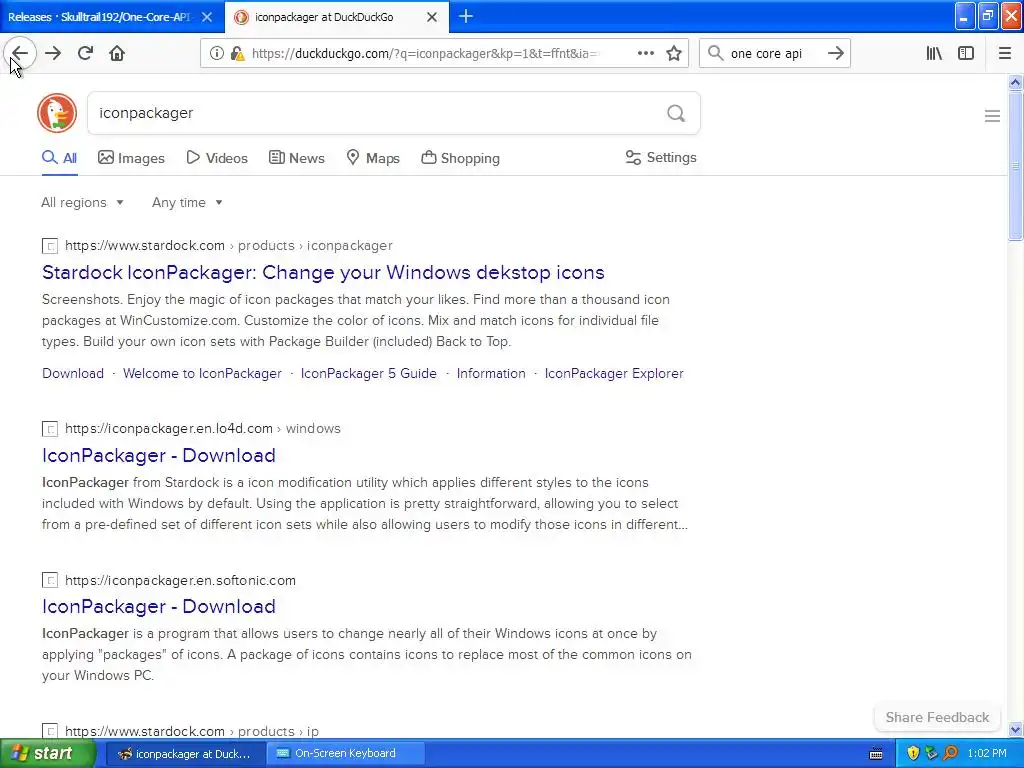Open DuckDuckGo Settings
The image size is (1024, 768).
click(661, 157)
